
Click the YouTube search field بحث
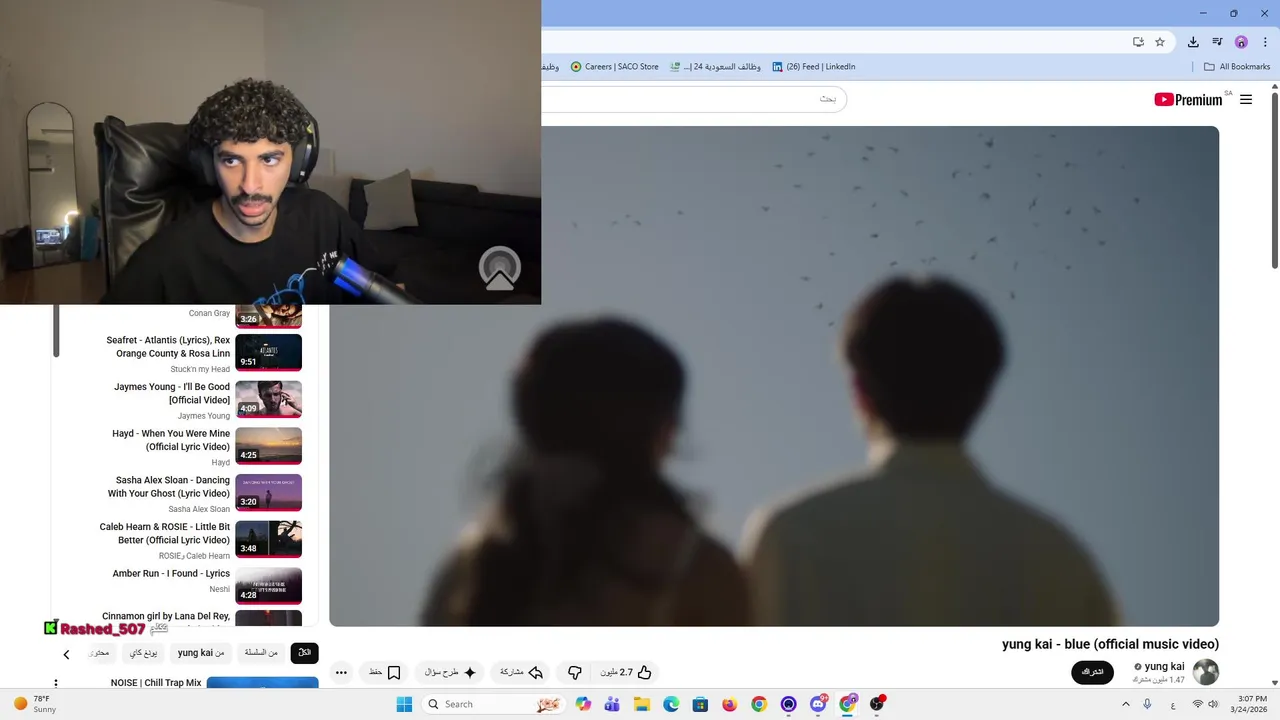tap(694, 99)
